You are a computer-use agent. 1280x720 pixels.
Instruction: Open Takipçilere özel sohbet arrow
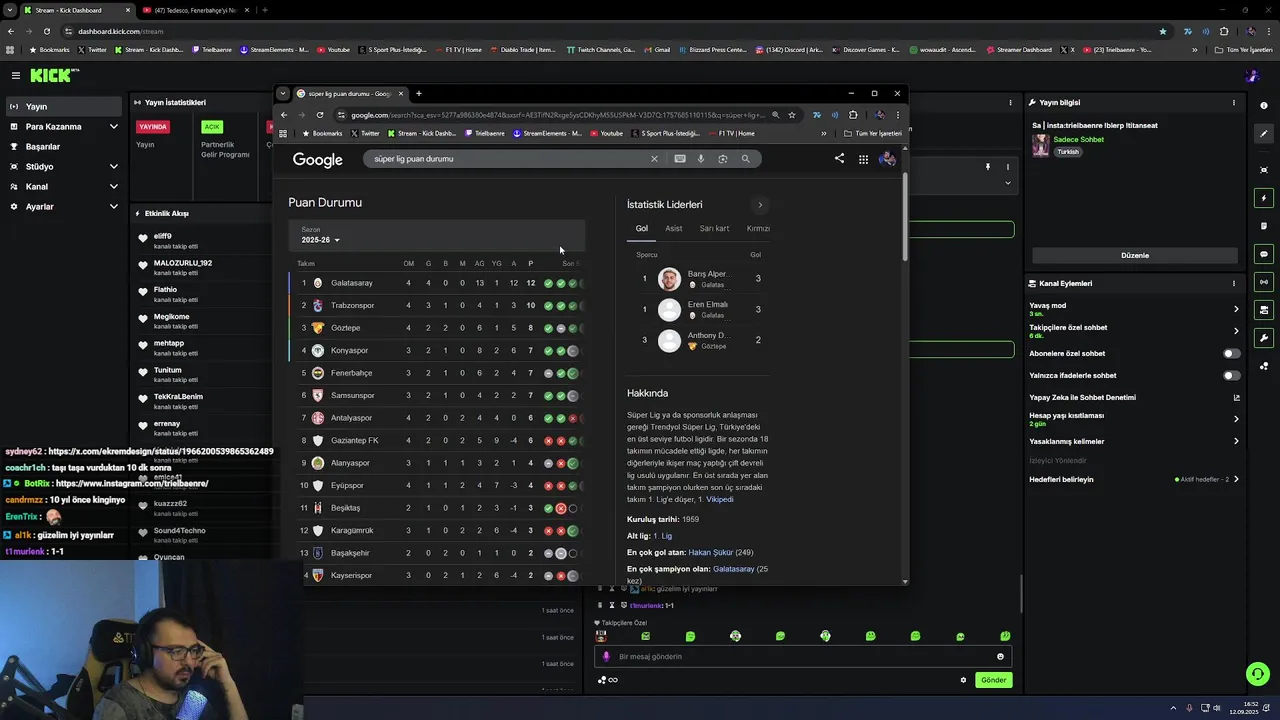click(x=1236, y=331)
